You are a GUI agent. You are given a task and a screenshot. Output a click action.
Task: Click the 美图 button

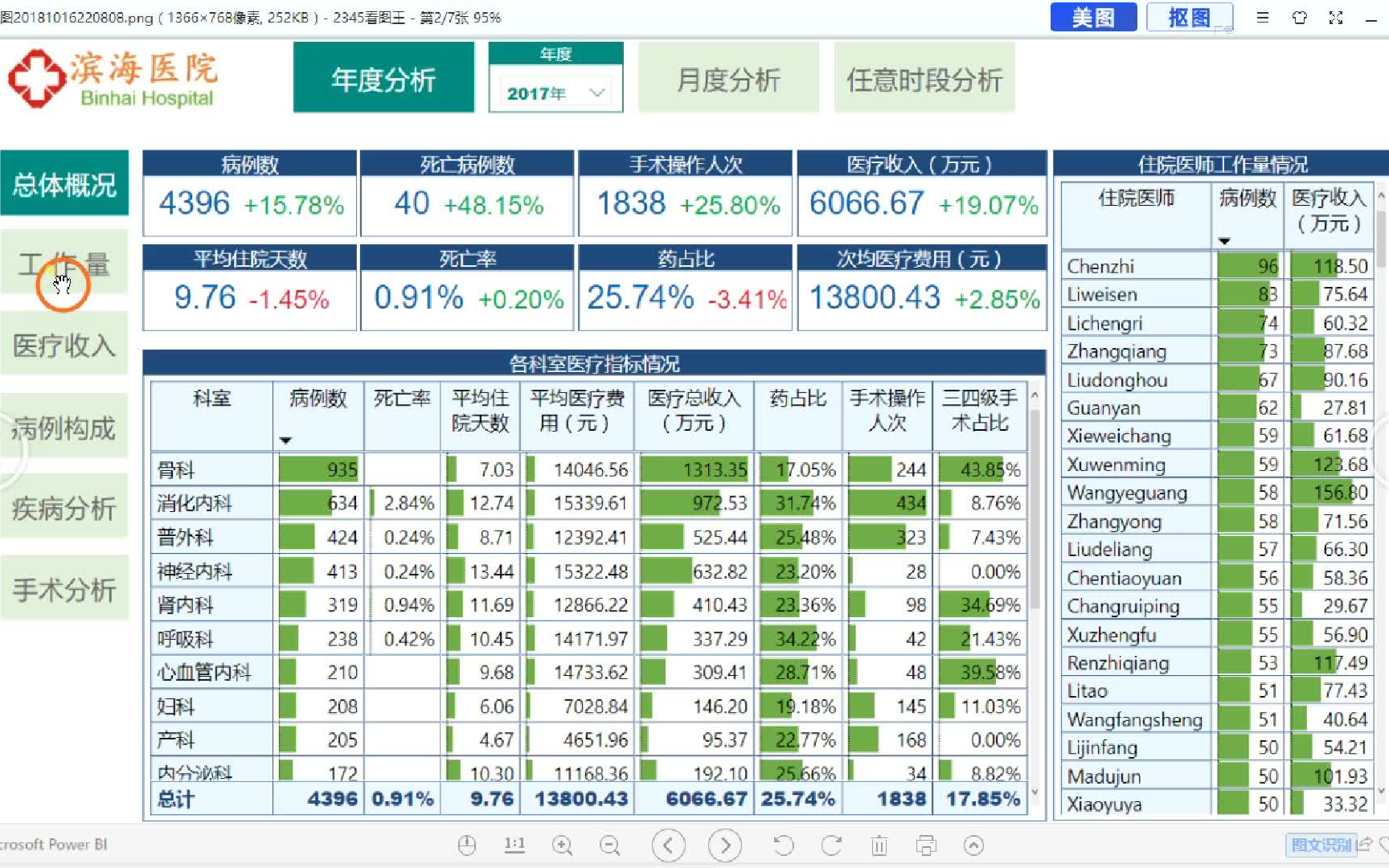(x=1093, y=17)
